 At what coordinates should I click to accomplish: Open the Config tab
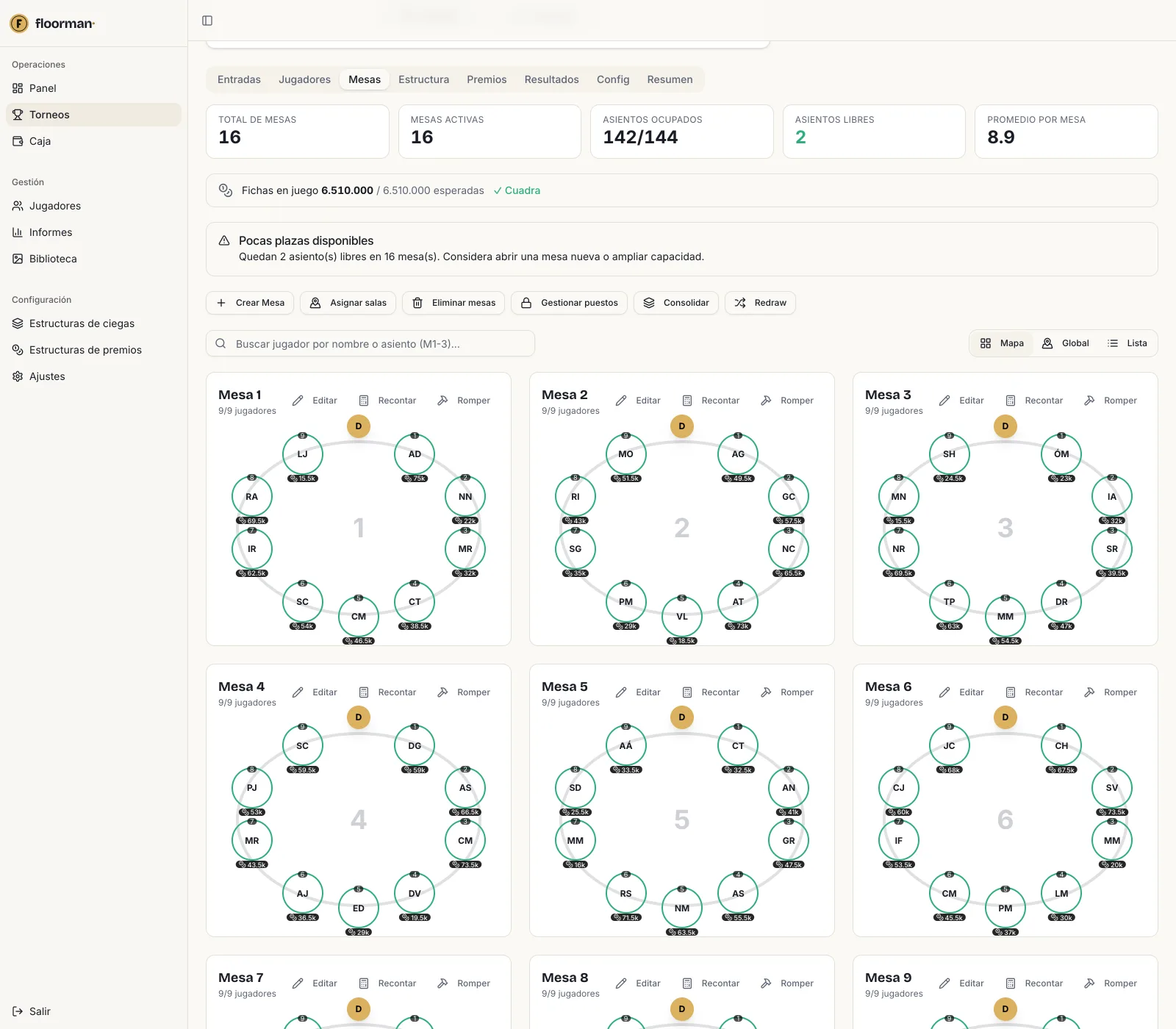tap(613, 79)
